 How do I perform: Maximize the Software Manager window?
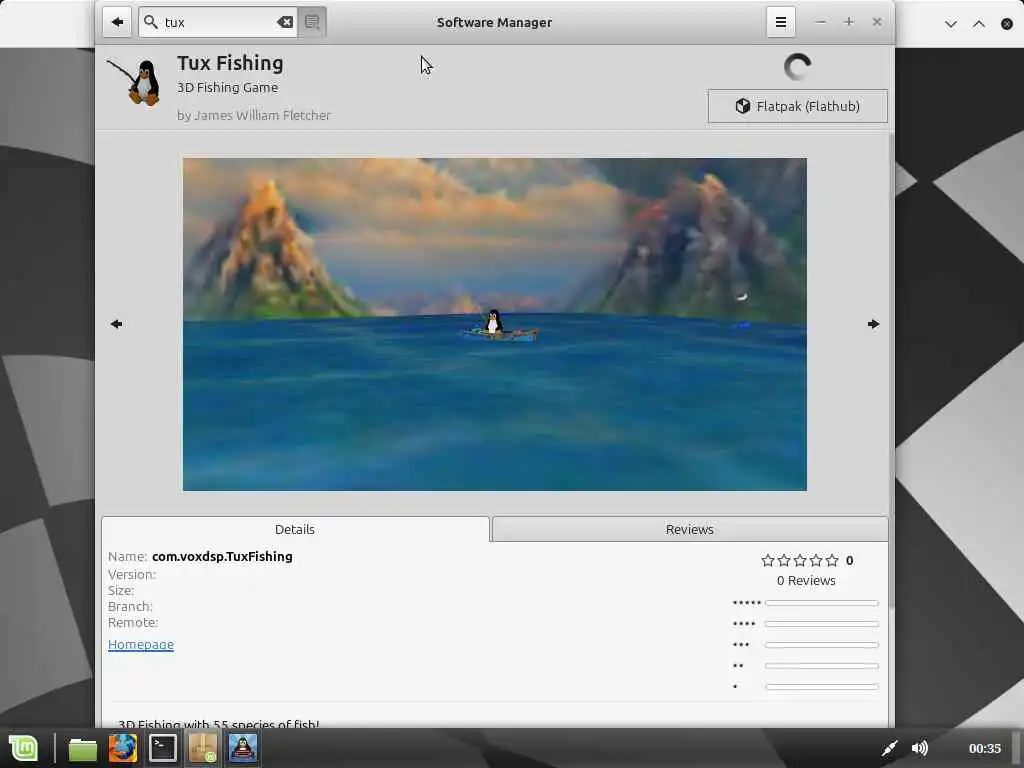(x=848, y=22)
